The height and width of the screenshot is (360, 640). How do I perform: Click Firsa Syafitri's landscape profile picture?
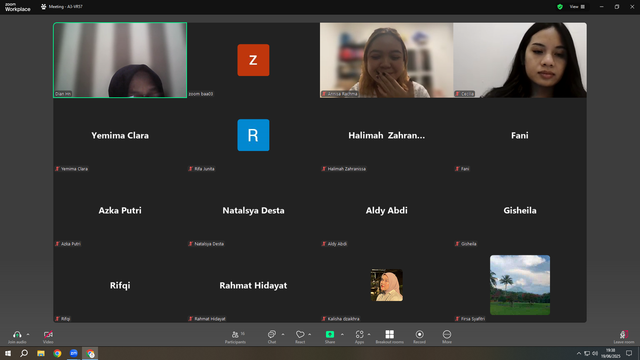tap(520, 285)
